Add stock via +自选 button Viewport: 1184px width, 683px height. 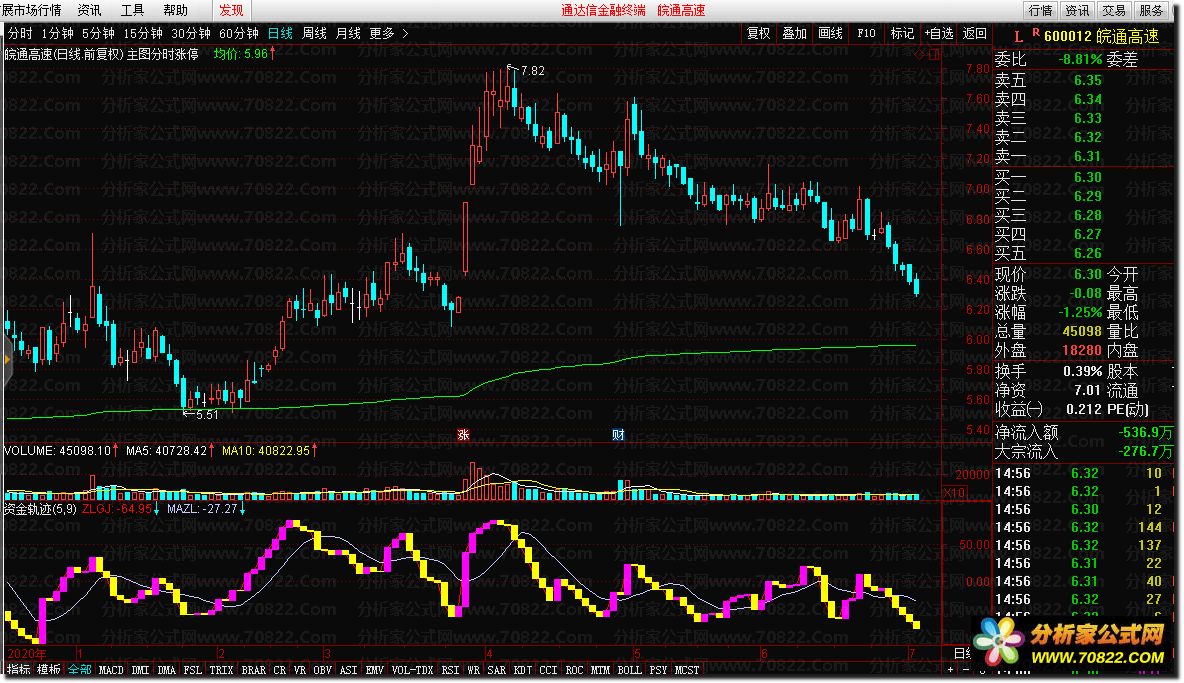click(939, 33)
